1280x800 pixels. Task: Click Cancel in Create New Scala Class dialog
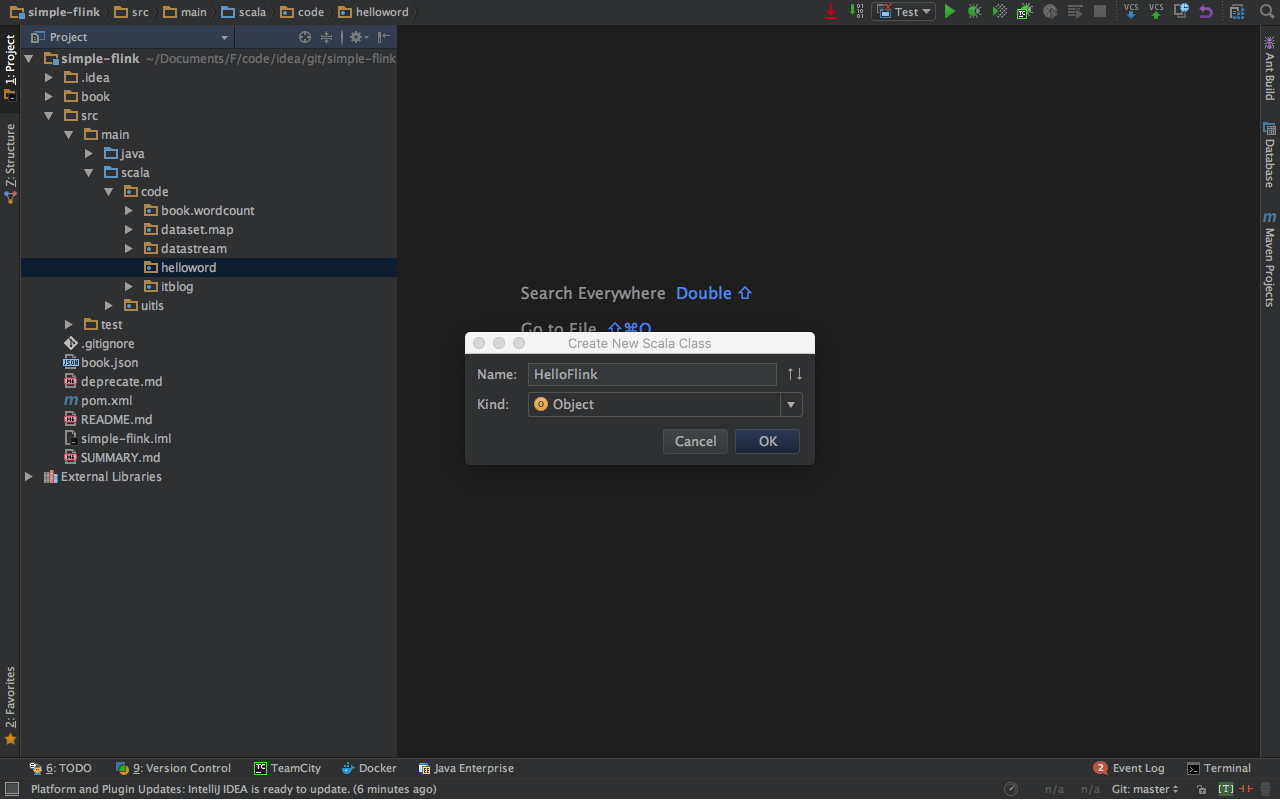[695, 441]
